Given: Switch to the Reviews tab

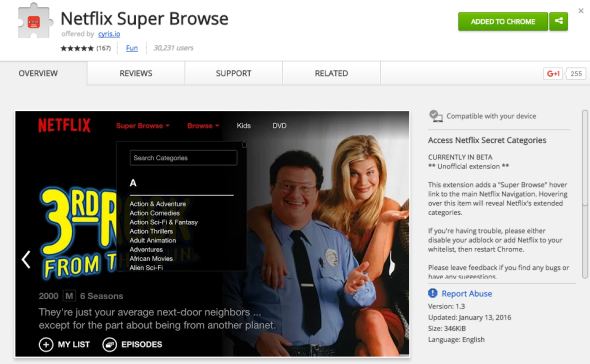Looking at the screenshot, I should [x=136, y=73].
